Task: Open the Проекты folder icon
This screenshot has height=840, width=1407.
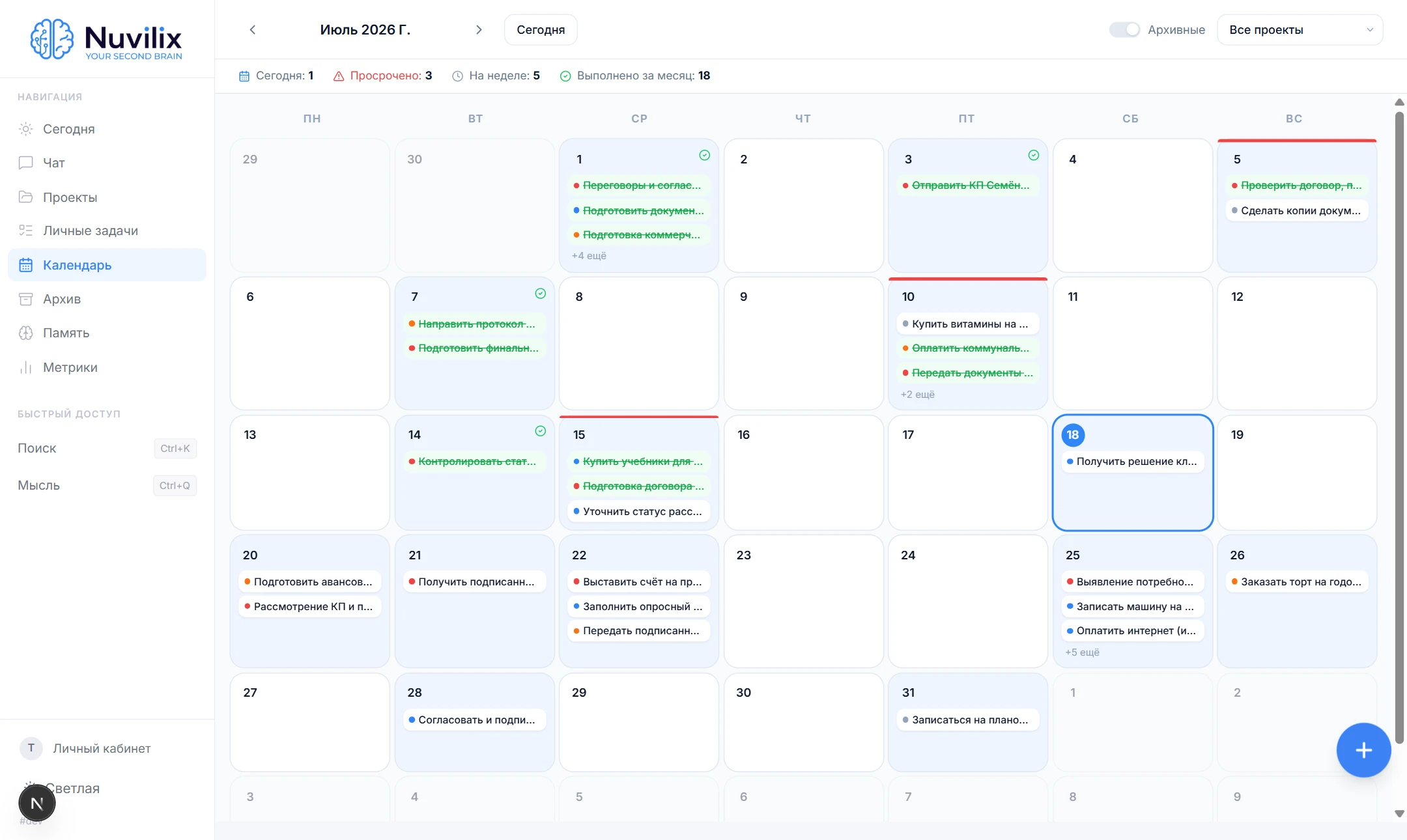Action: point(25,197)
